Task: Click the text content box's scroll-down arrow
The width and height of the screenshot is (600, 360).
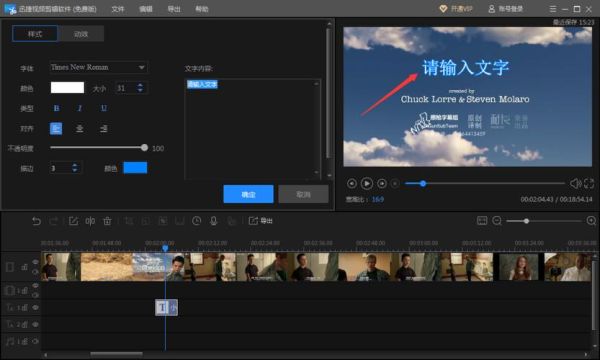Action: [316, 173]
